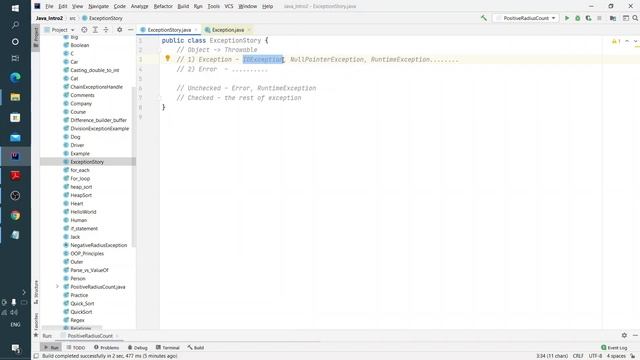Click the UTF-8 encoding indicator
Screen dimensions: 640x360
(595, 356)
